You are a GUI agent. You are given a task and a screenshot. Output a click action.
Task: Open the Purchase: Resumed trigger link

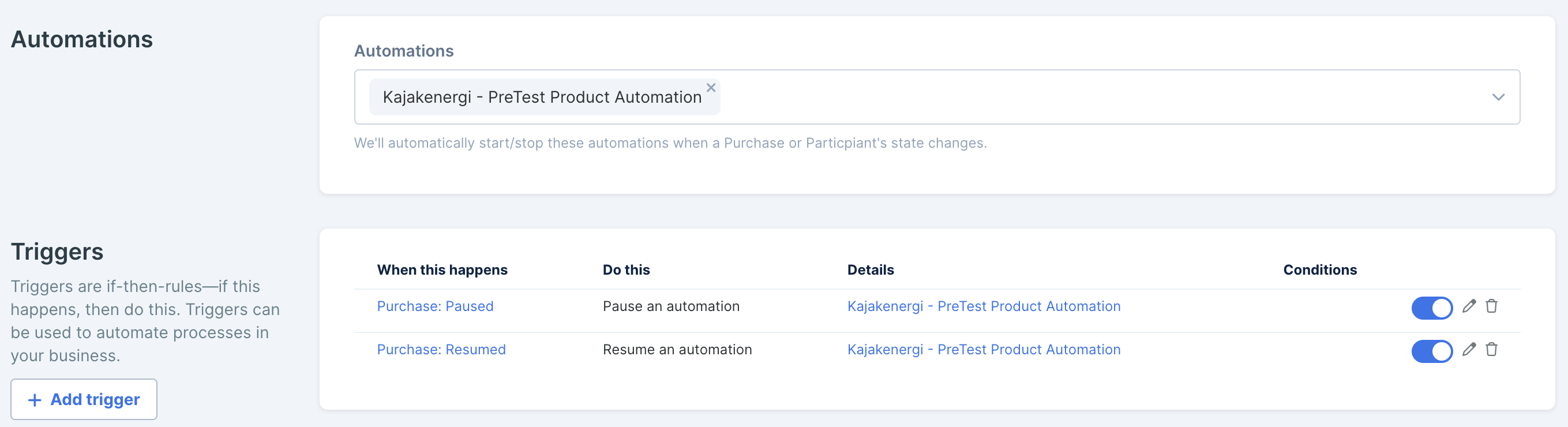point(441,350)
